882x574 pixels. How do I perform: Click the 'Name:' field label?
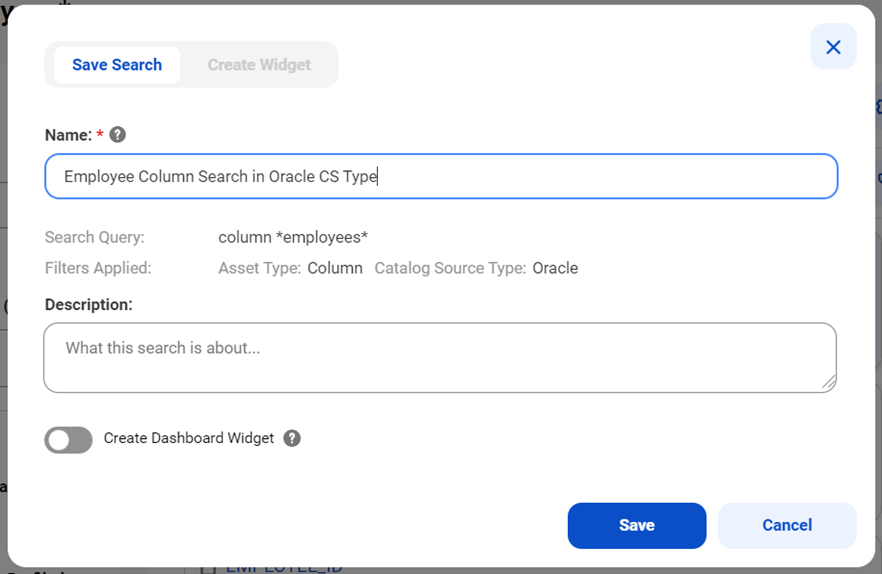click(68, 135)
